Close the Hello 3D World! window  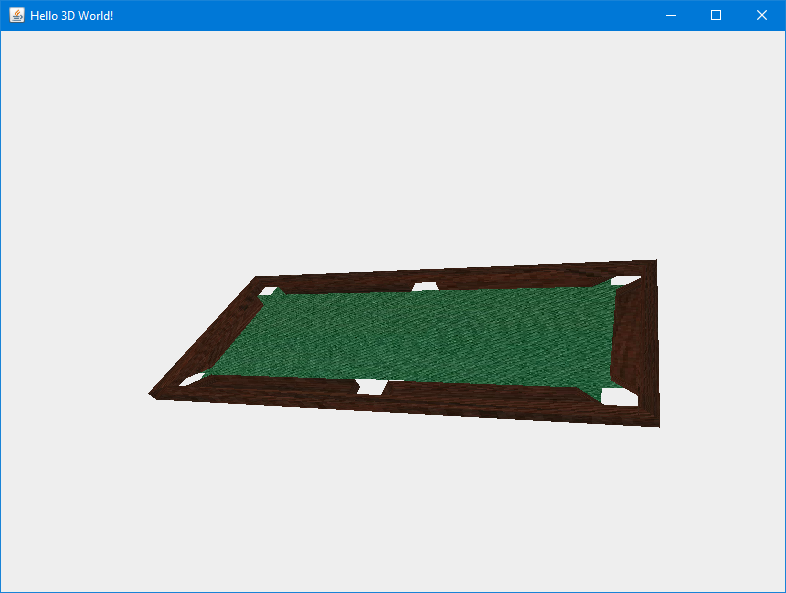(761, 15)
